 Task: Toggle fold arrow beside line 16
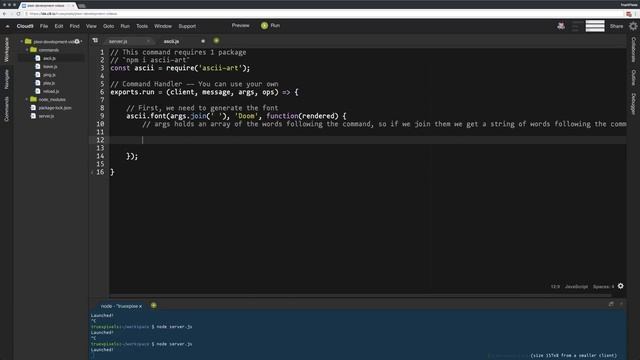92,172
